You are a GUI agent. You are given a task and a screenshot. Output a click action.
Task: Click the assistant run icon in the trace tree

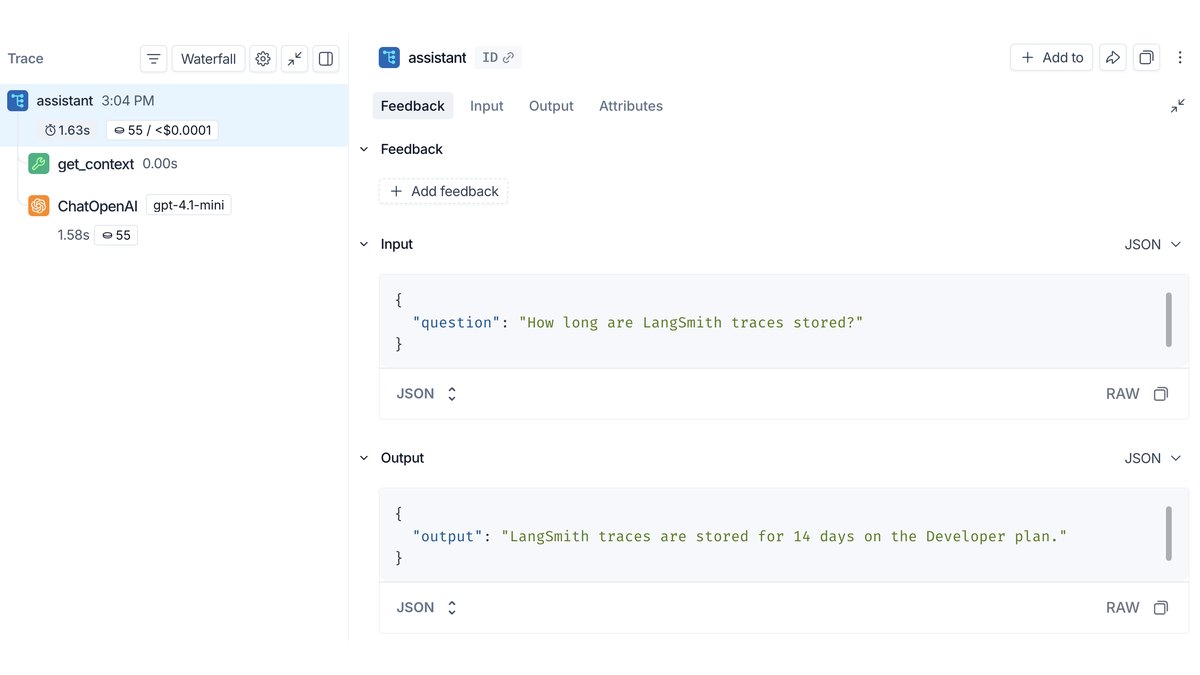point(17,101)
